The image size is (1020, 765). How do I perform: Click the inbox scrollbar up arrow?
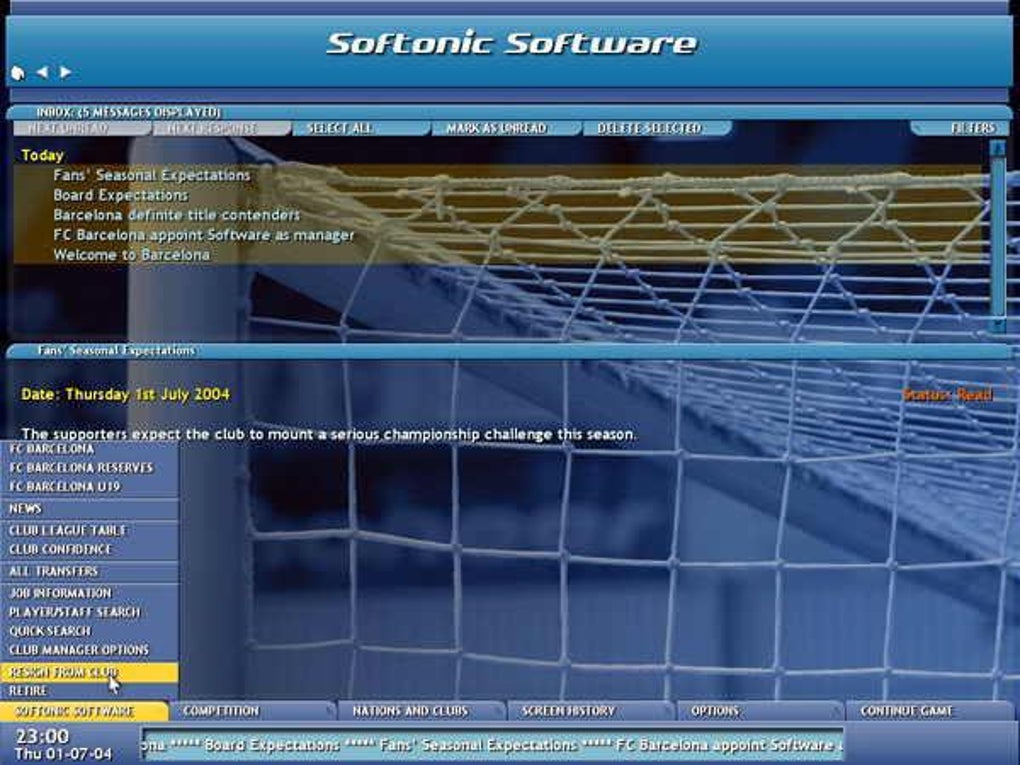coord(997,149)
